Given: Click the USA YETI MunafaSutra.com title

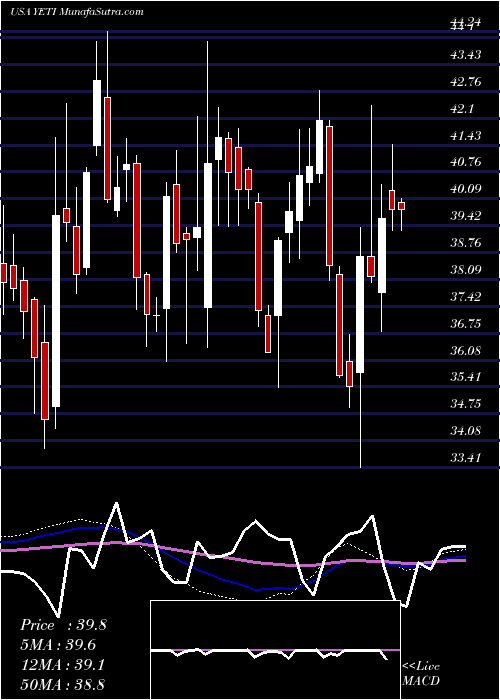Looking at the screenshot, I should (x=76, y=12).
